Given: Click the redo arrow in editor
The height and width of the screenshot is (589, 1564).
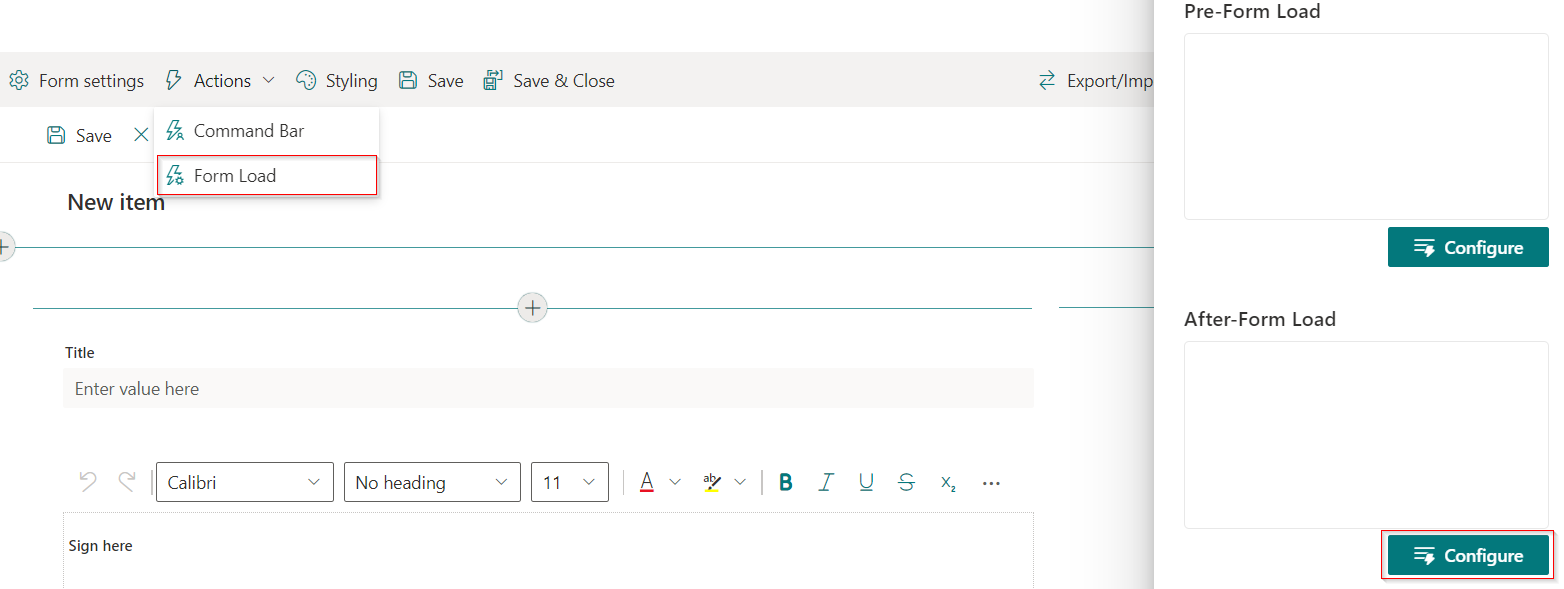Looking at the screenshot, I should 127,482.
